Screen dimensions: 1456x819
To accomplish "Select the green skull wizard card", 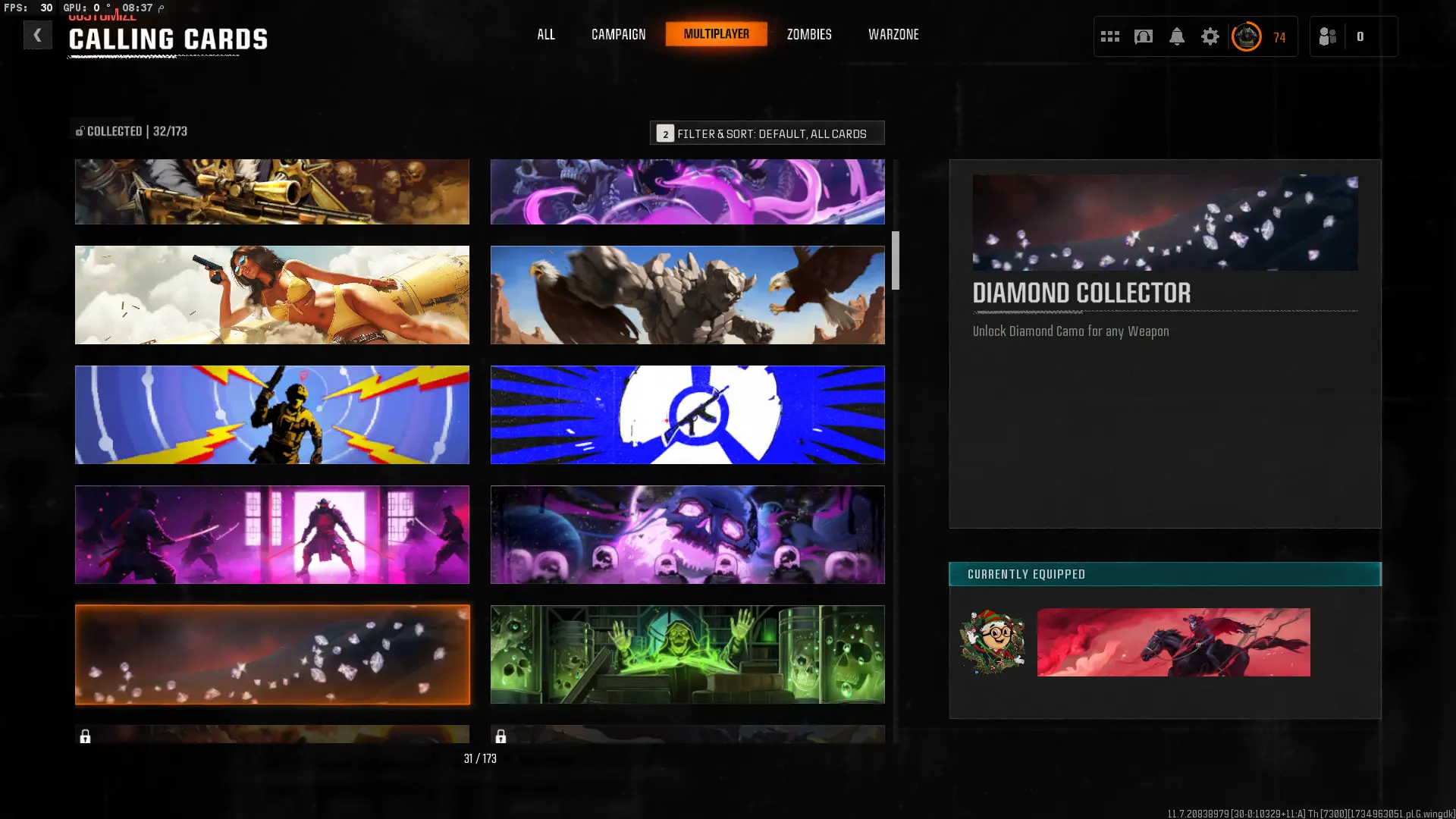I will point(687,654).
